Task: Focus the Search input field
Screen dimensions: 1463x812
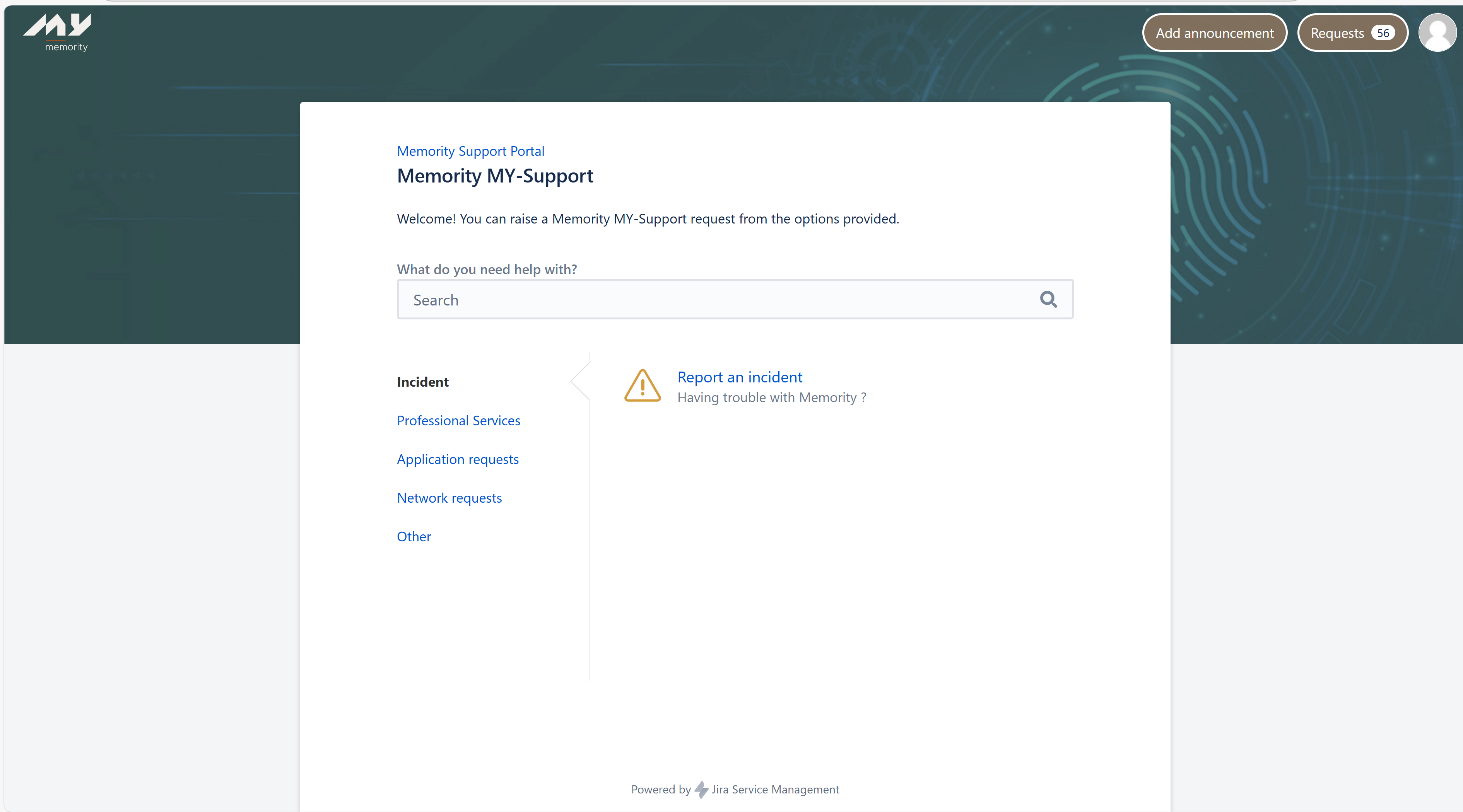Action: 716,299
